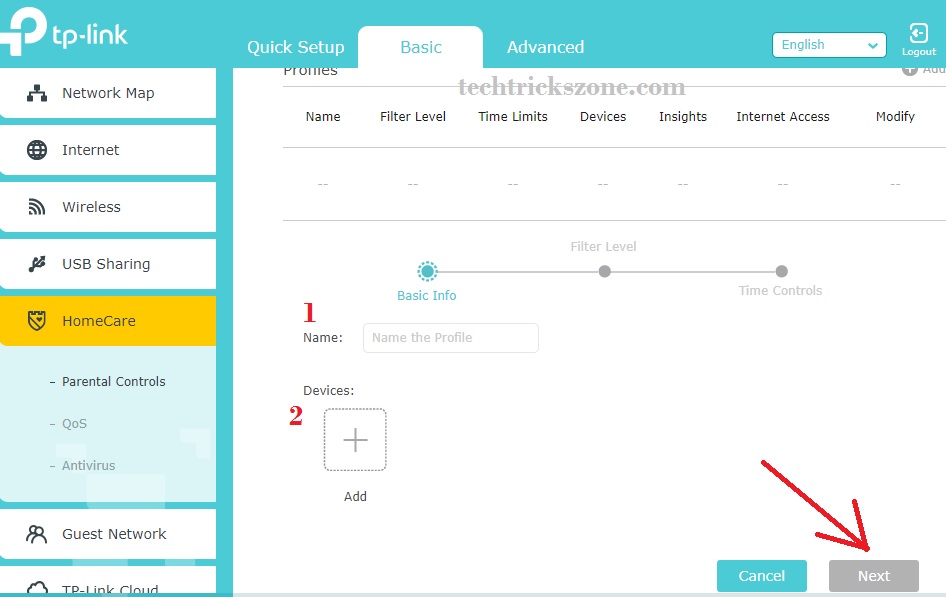946x597 pixels.
Task: Click the Cancel button
Action: (x=761, y=575)
